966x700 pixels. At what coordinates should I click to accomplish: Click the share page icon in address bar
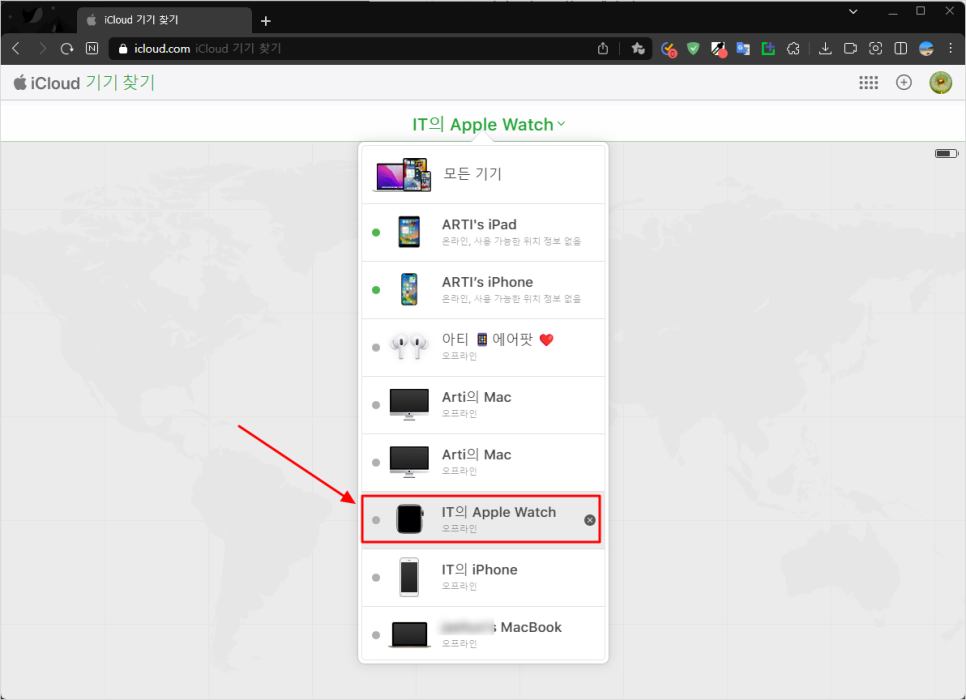[603, 48]
